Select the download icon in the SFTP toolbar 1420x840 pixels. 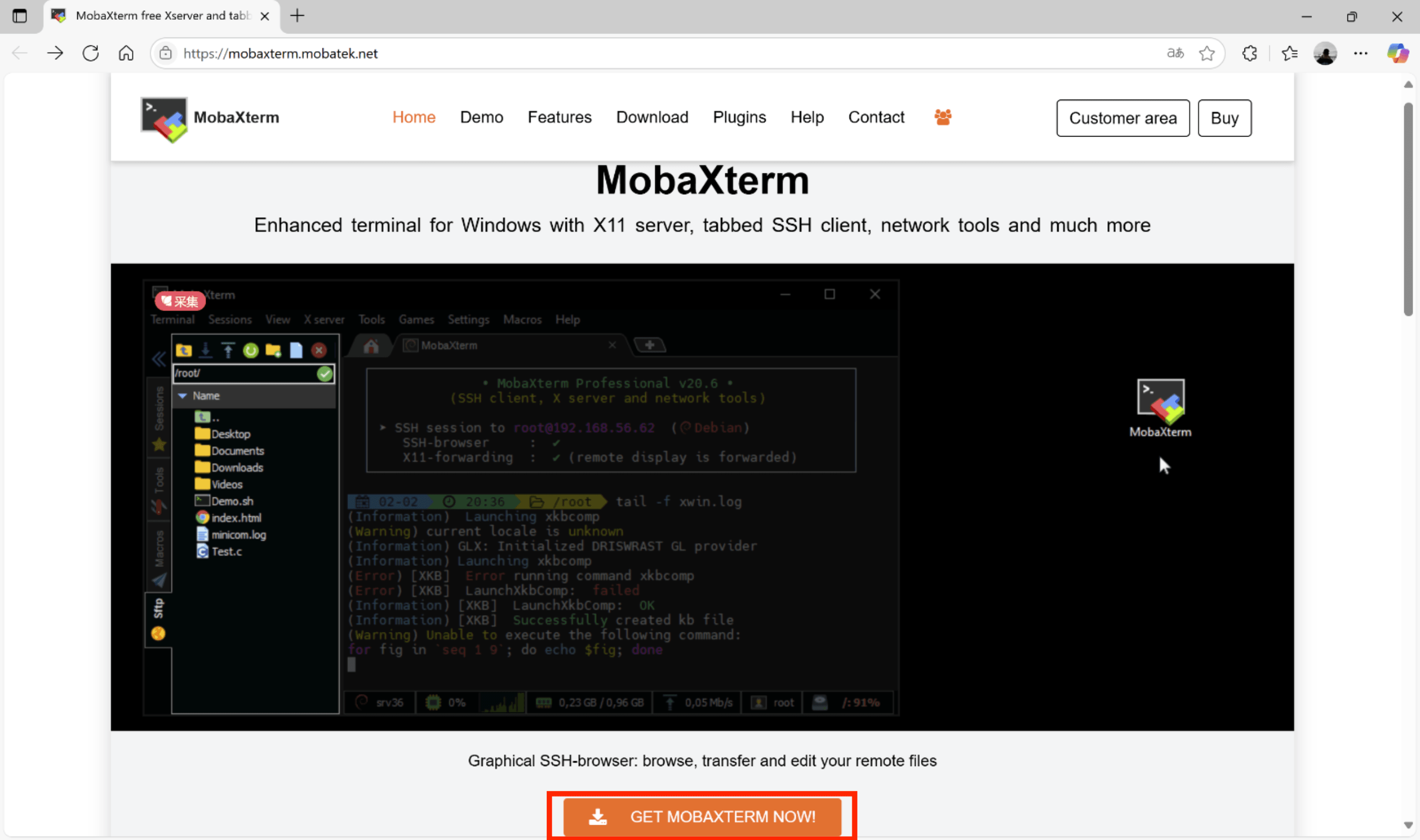pos(206,350)
